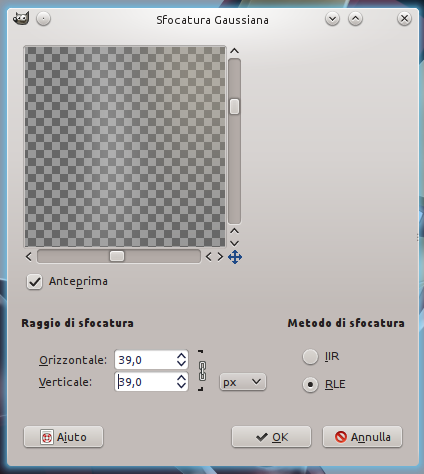Increase the Orizzontale radius value
The image size is (424, 474).
click(181, 356)
